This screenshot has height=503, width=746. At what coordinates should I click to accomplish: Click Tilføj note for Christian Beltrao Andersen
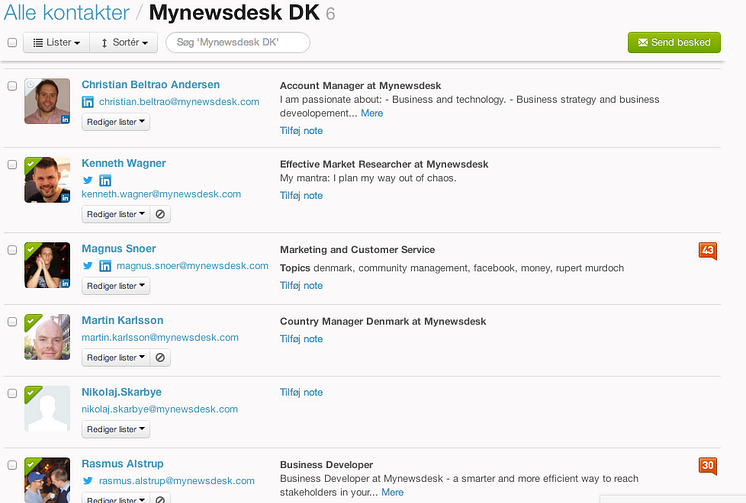coord(301,131)
